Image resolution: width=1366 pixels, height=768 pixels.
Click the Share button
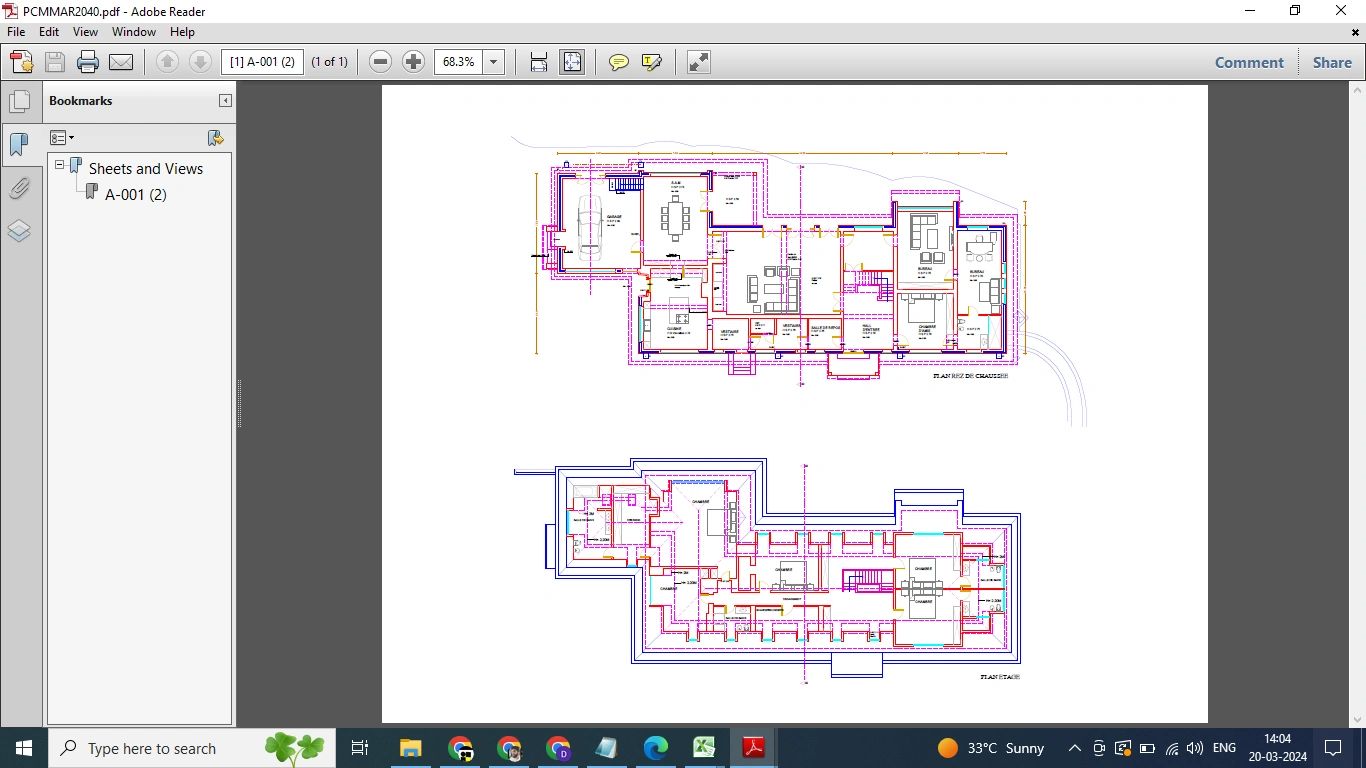1332,62
